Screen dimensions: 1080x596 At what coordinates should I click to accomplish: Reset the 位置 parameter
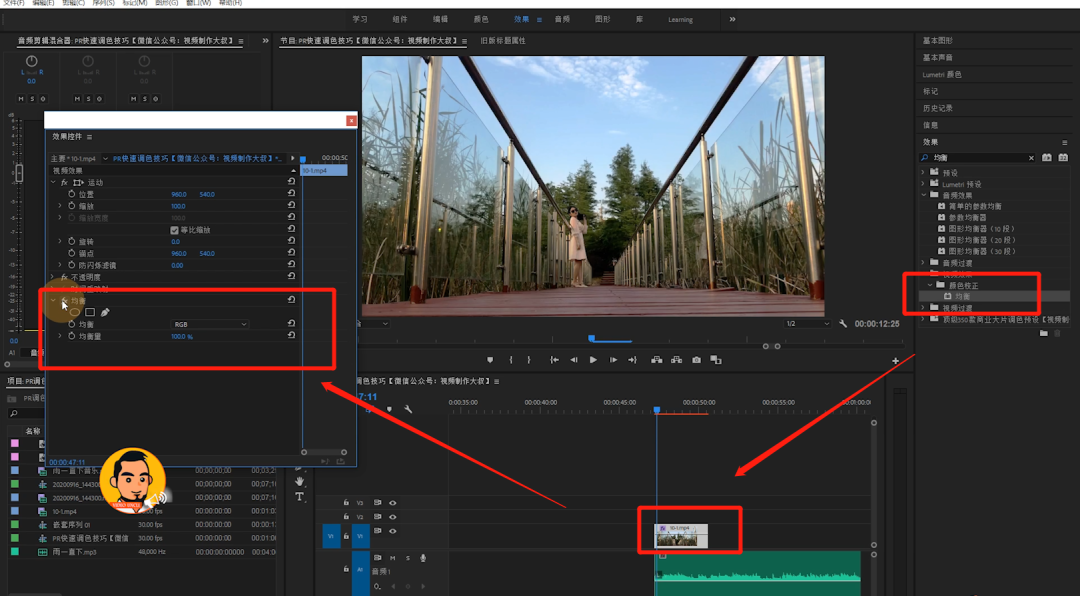pyautogui.click(x=291, y=194)
